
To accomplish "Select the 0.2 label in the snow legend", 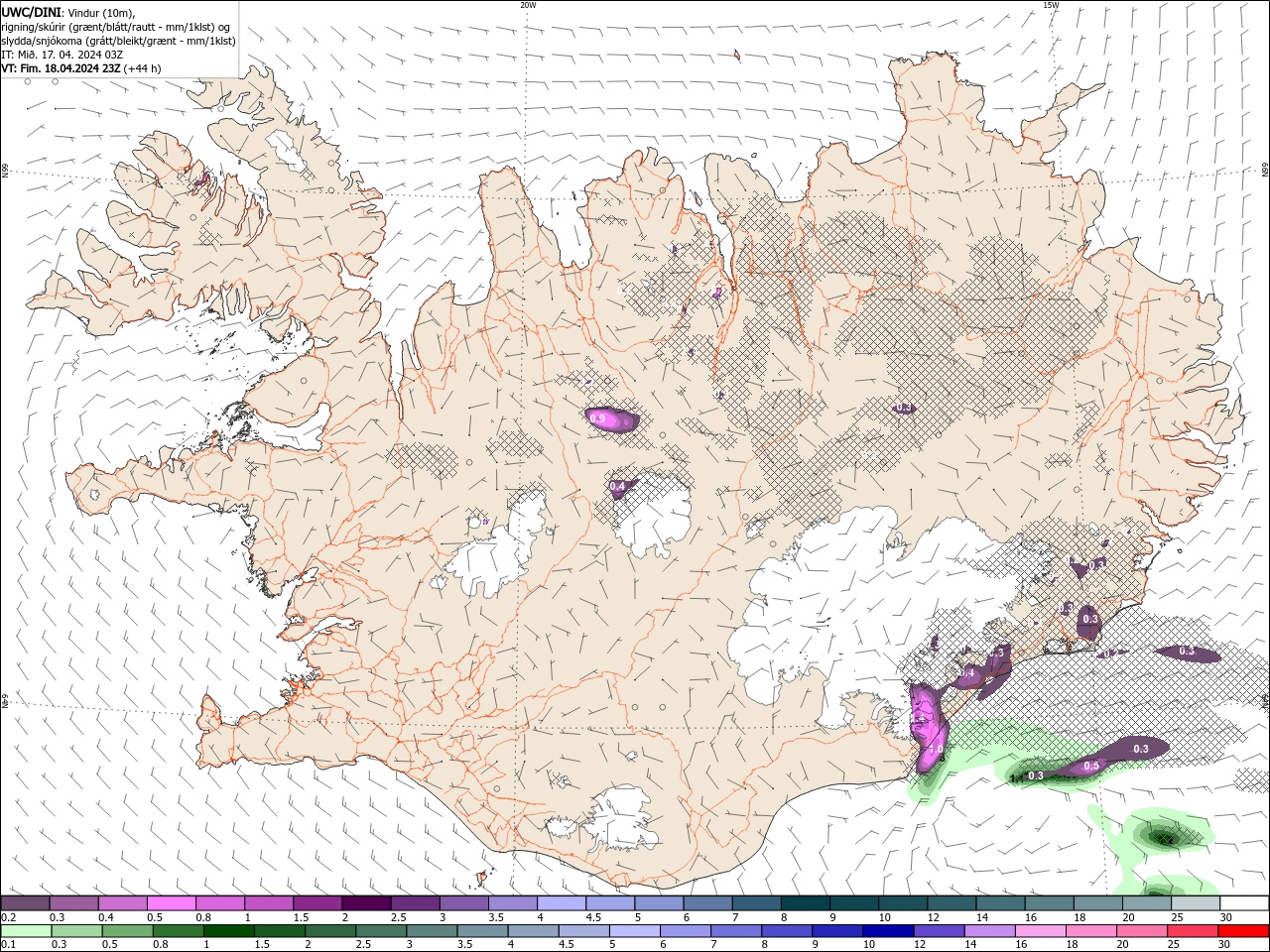I will click(8, 917).
